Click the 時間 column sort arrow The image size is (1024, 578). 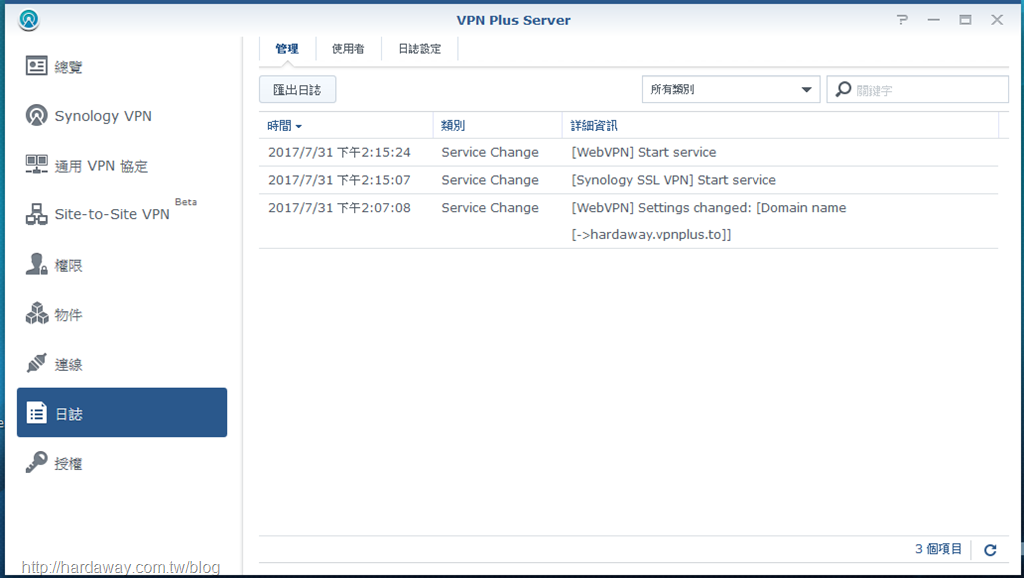point(298,126)
